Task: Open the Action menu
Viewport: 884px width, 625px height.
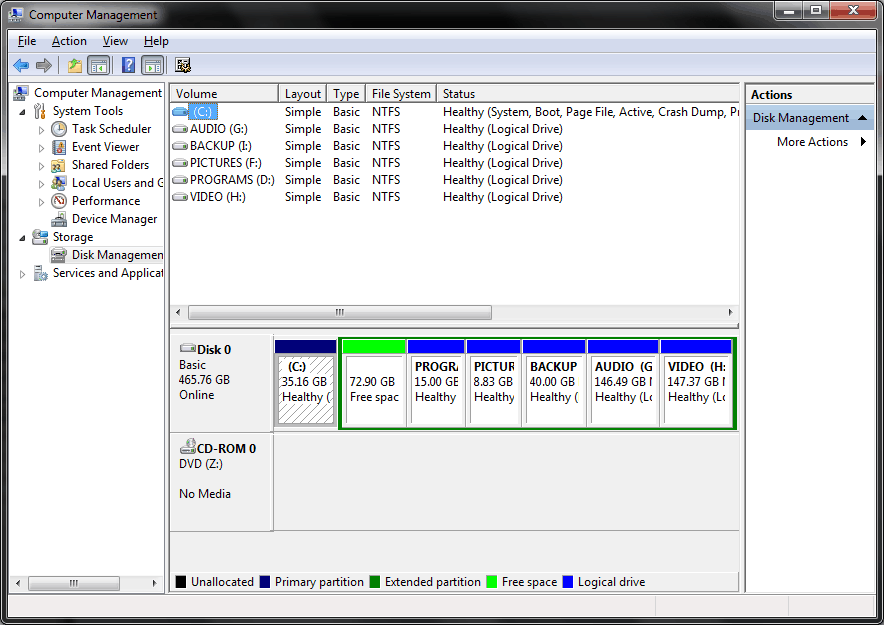Action: point(69,41)
